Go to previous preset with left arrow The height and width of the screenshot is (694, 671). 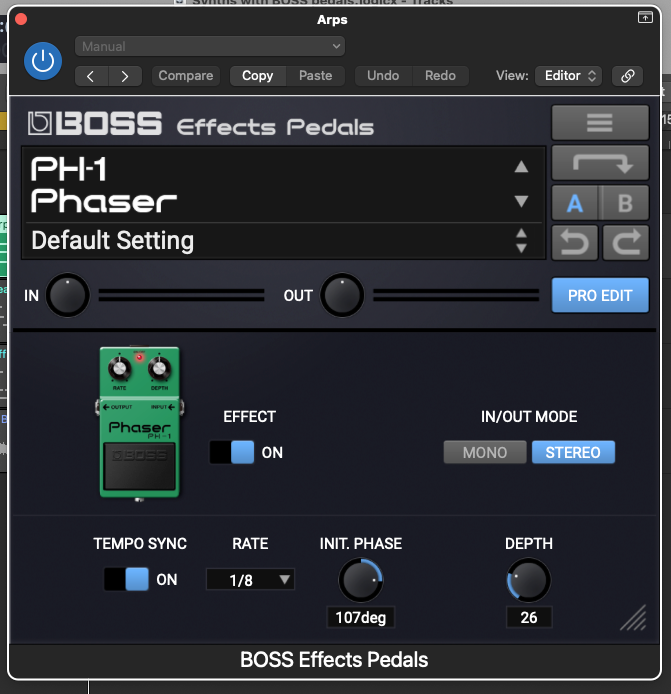pyautogui.click(x=91, y=76)
